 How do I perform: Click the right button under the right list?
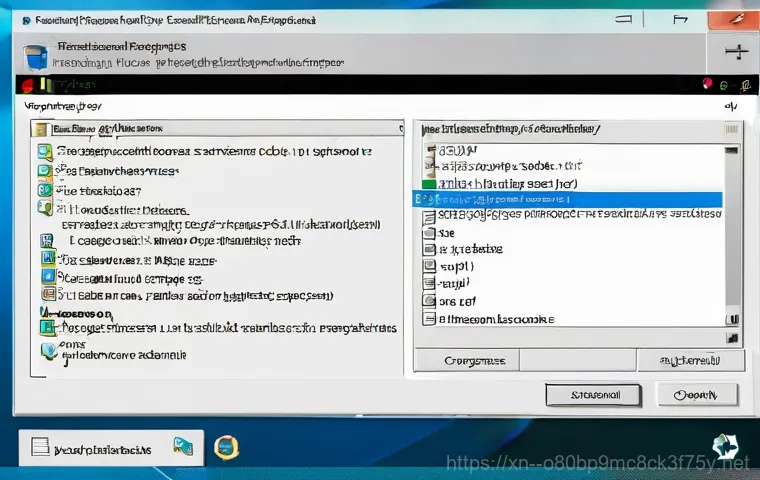691,361
